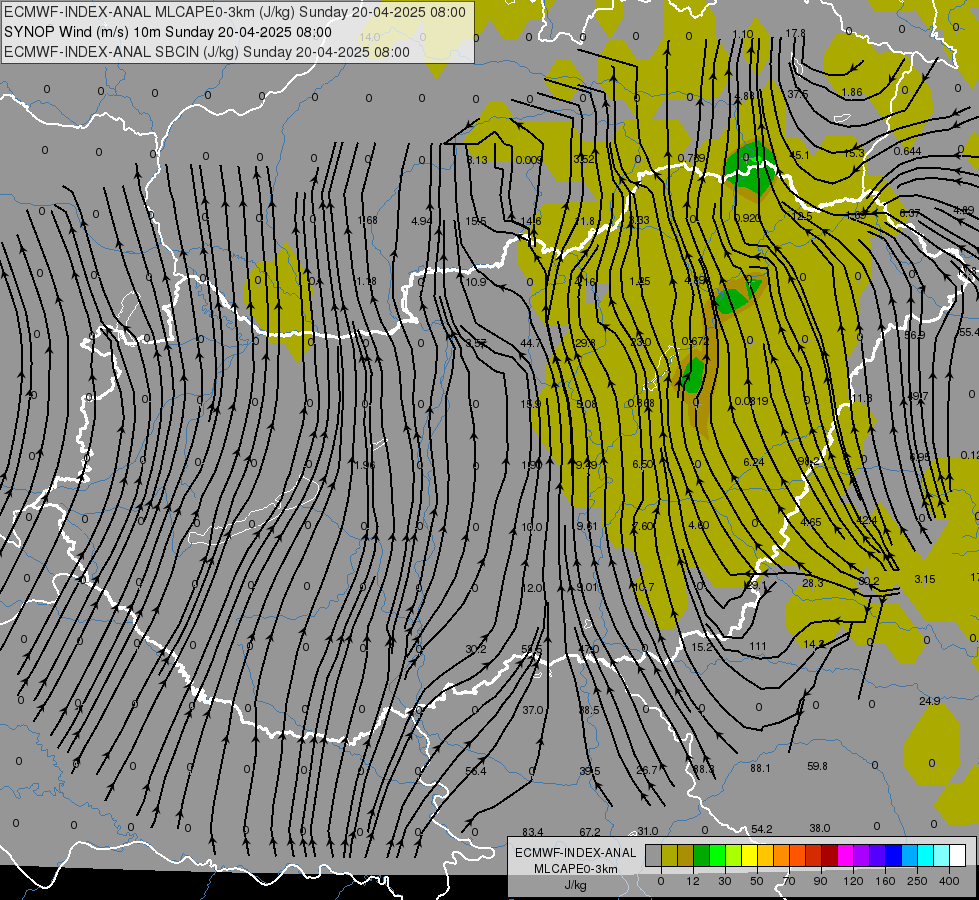Image resolution: width=979 pixels, height=900 pixels.
Task: Click the legend tick label 90
Action: coord(820,881)
